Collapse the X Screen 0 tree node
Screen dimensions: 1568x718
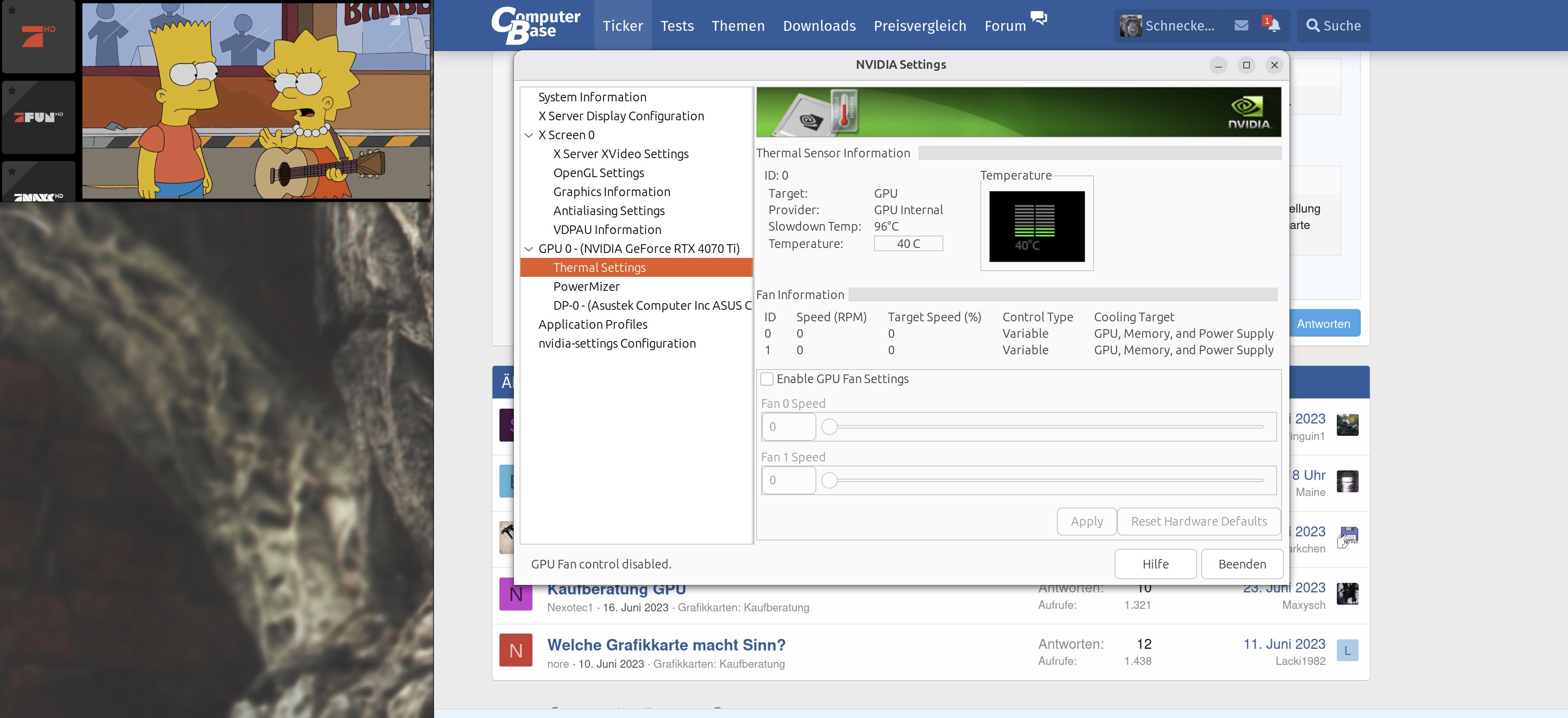pos(529,135)
